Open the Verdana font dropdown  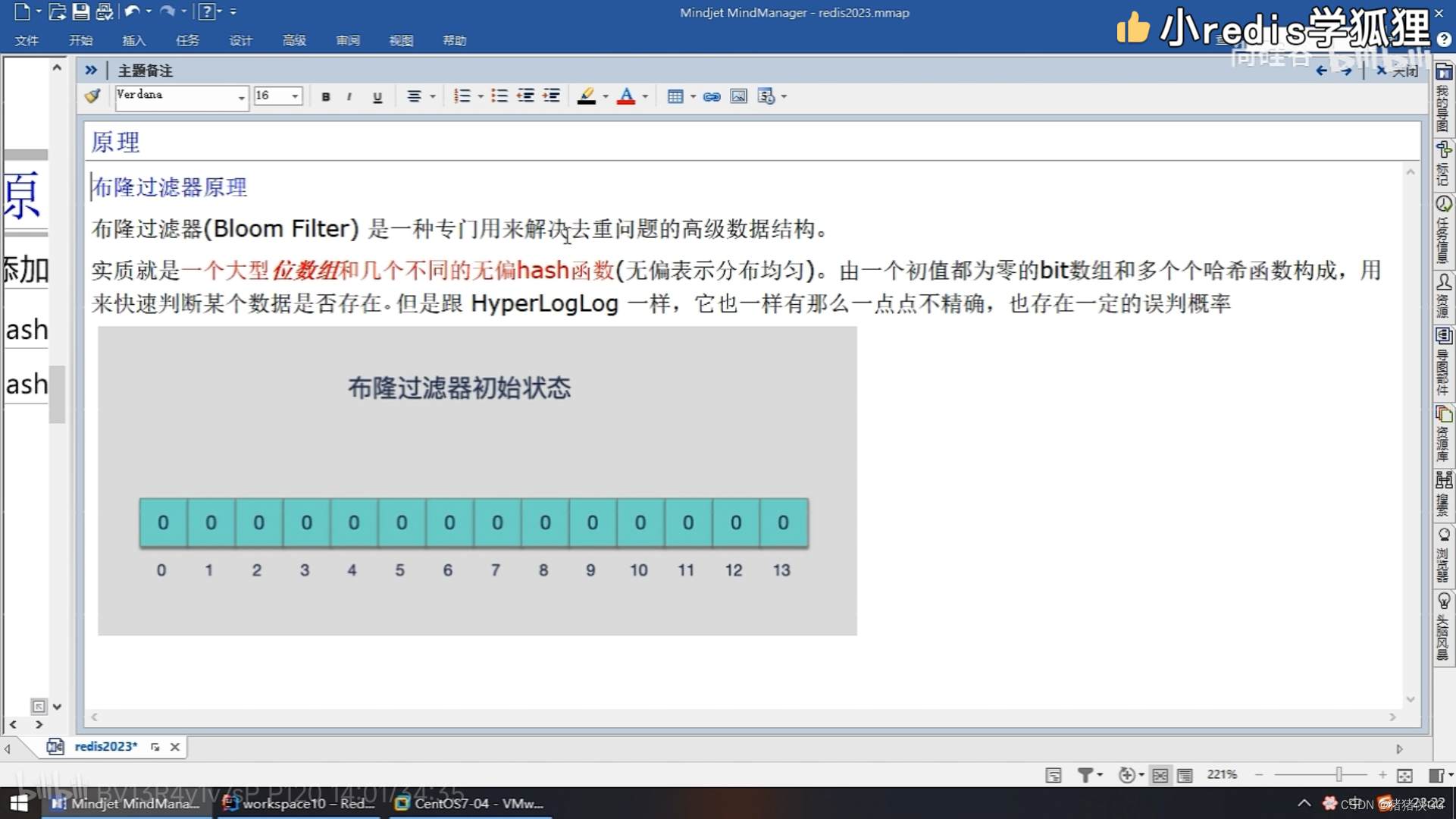tap(241, 97)
